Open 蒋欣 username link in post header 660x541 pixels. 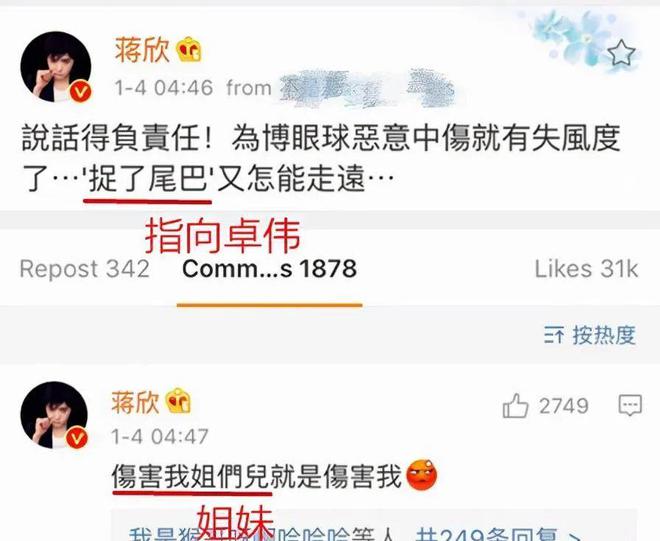click(x=142, y=50)
